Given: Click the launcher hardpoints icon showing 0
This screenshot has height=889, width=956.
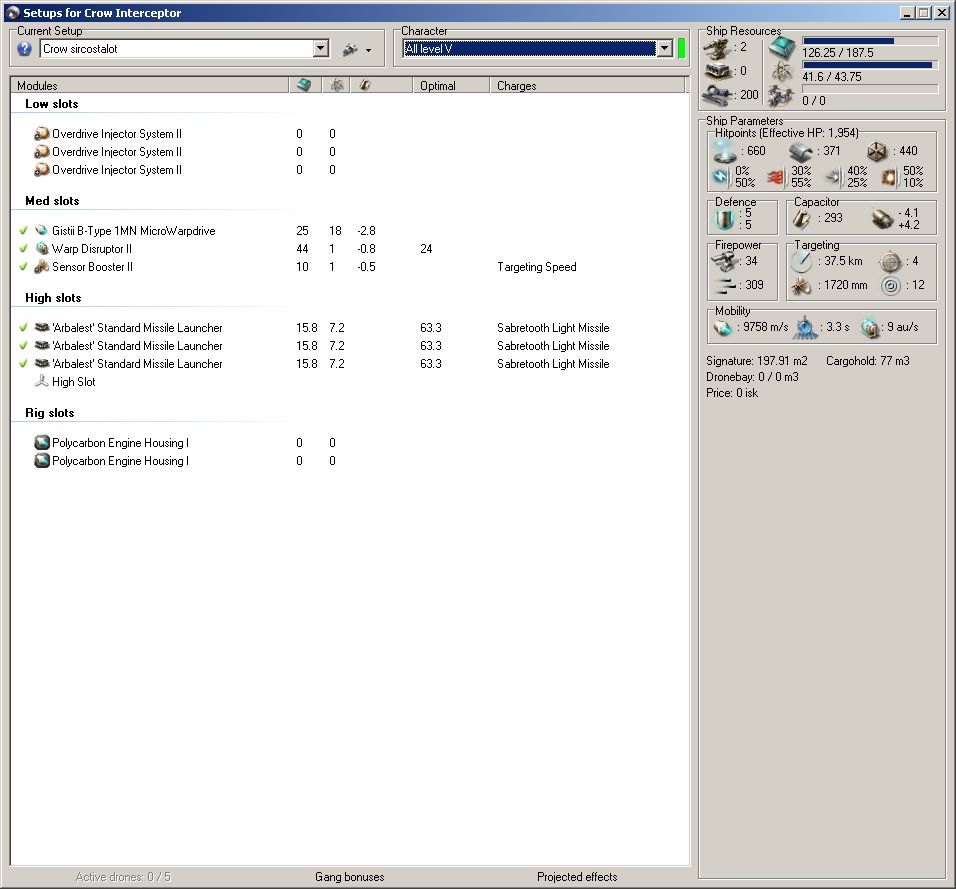Looking at the screenshot, I should pyautogui.click(x=718, y=71).
